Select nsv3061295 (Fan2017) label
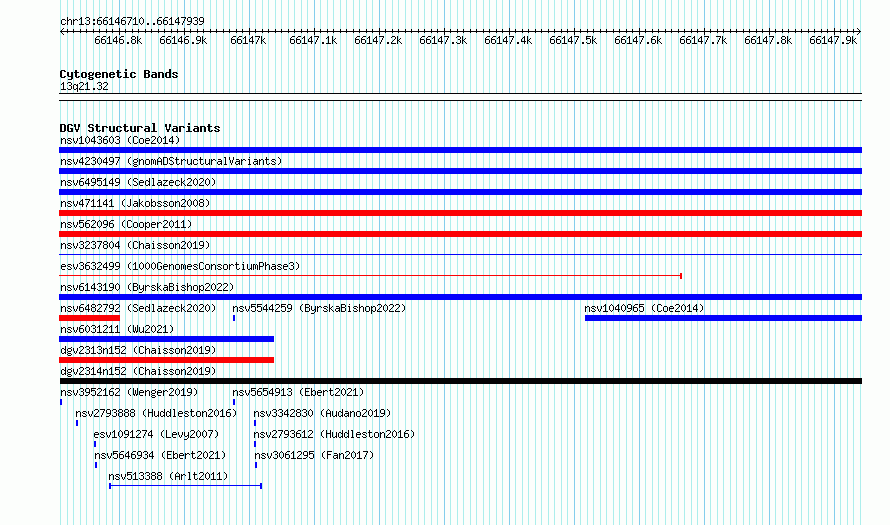Screen dimensions: 890x525 (x=314, y=455)
